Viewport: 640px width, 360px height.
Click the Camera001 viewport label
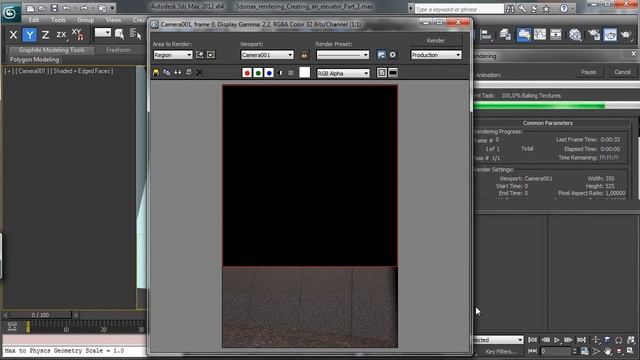click(30, 71)
